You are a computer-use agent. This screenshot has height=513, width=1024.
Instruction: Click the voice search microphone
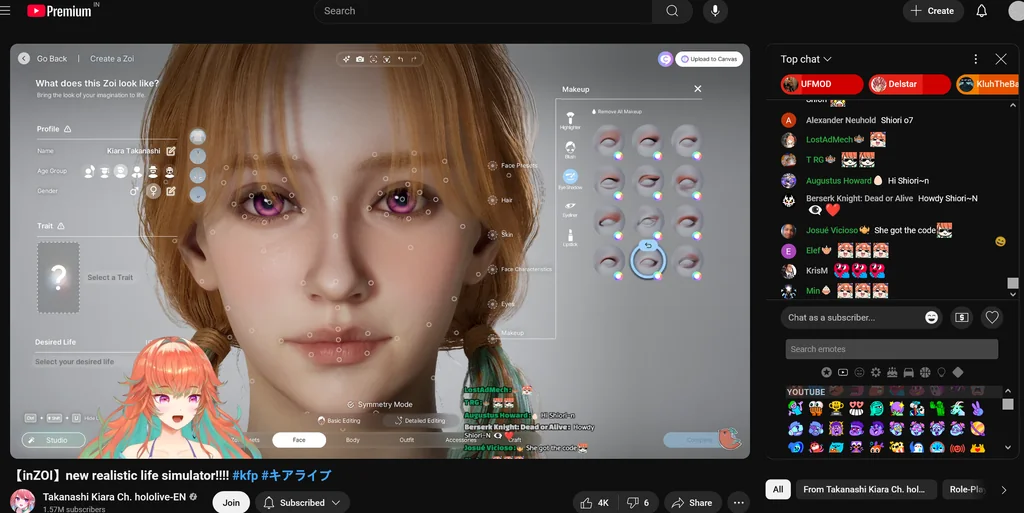[715, 11]
